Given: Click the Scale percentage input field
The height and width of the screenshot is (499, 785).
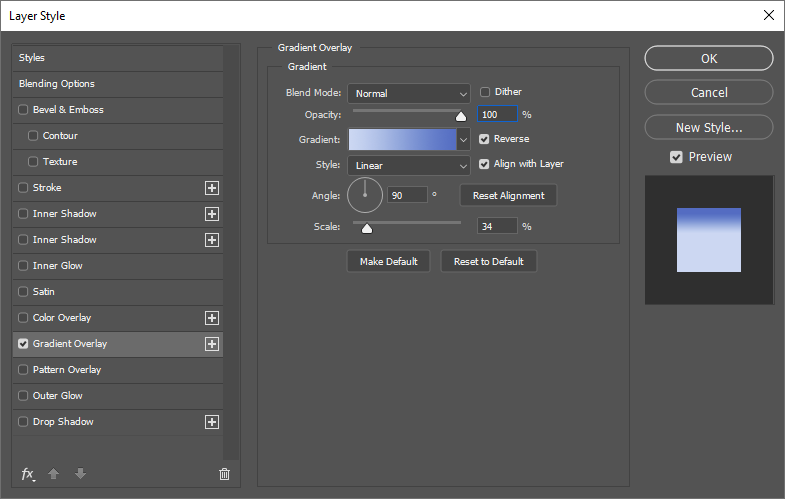Looking at the screenshot, I should click(x=497, y=227).
